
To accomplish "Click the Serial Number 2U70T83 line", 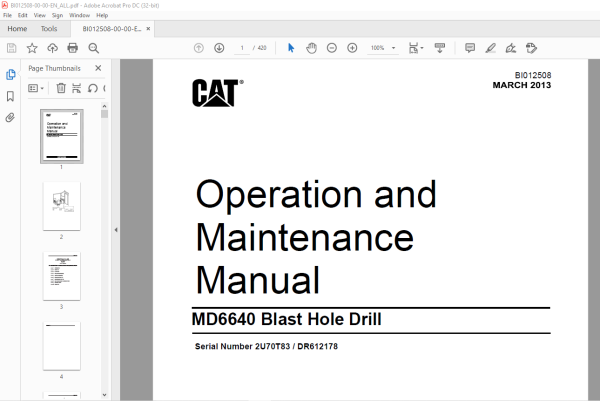I will tap(266, 346).
